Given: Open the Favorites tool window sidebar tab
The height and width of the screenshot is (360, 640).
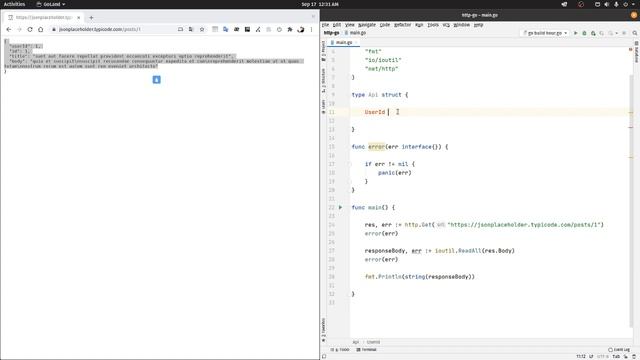Looking at the screenshot, I should click(323, 330).
